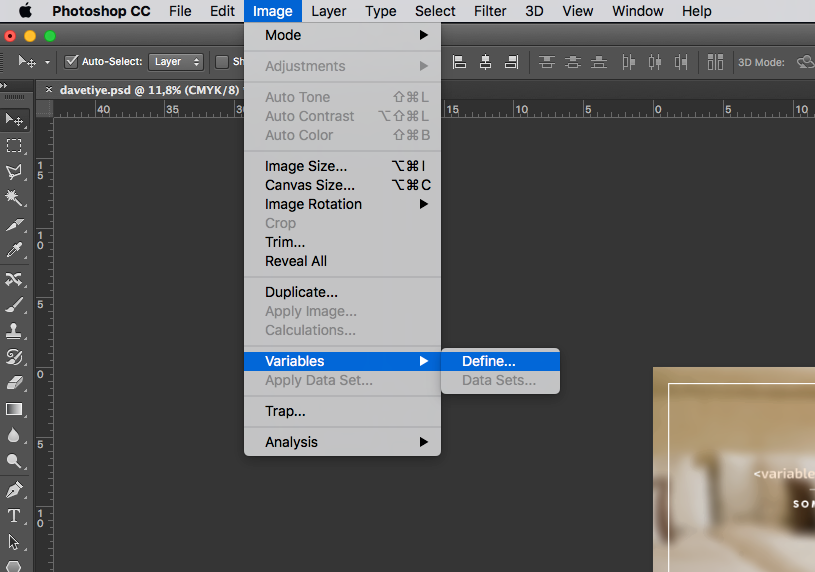Image resolution: width=815 pixels, height=572 pixels.
Task: Select the Horizontal Type tool
Action: (x=14, y=515)
